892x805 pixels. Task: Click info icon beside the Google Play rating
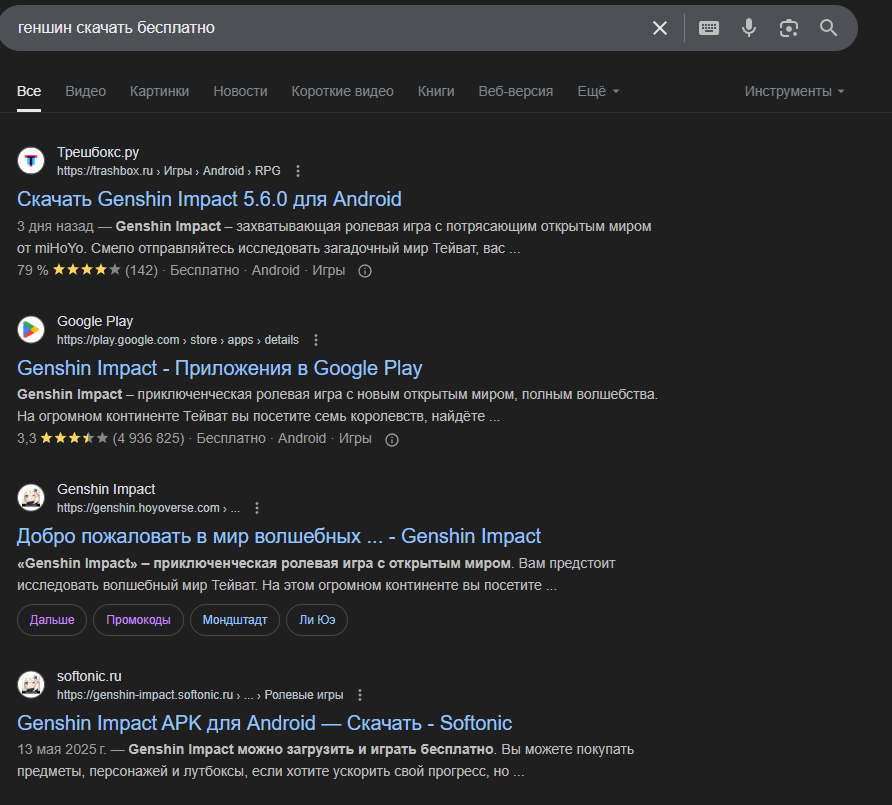[391, 440]
